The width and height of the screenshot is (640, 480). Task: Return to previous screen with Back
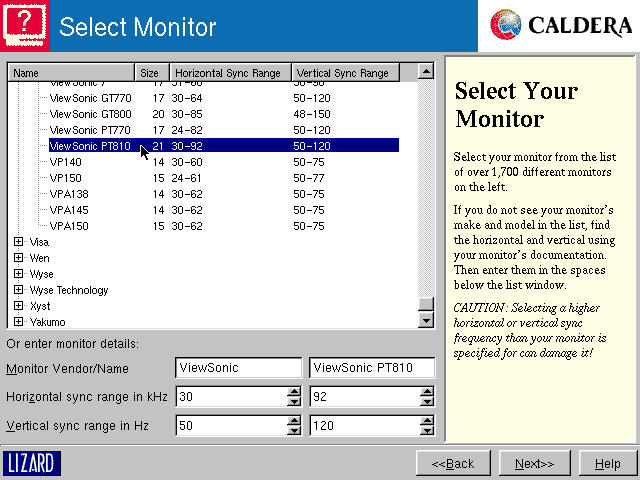[453, 464]
